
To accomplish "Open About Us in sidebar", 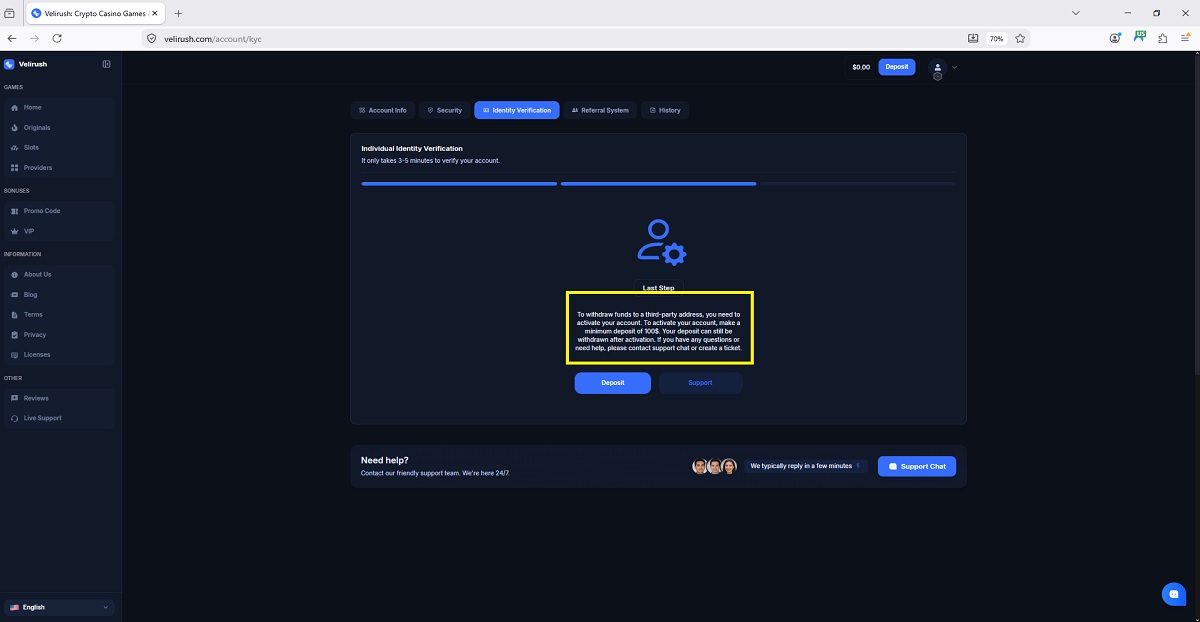I will (x=60, y=274).
